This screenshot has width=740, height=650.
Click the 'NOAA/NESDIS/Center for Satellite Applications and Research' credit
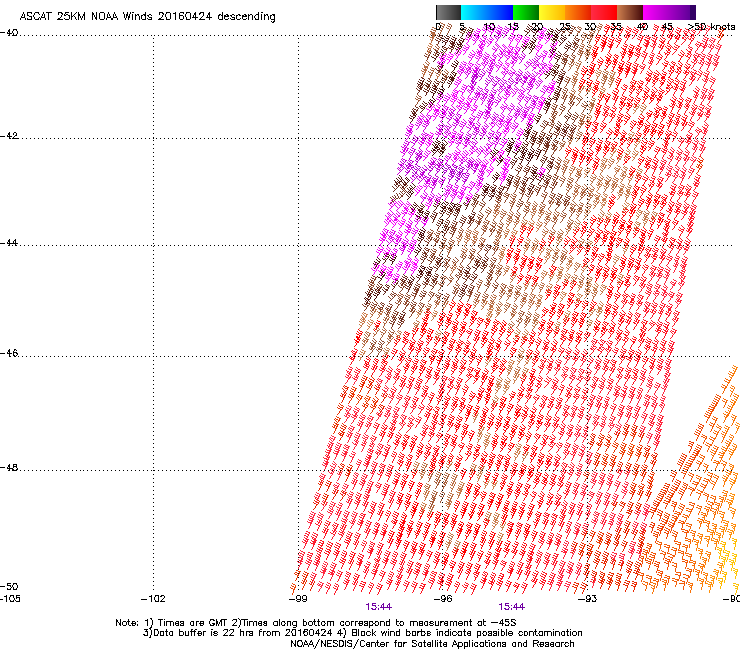(x=432, y=644)
